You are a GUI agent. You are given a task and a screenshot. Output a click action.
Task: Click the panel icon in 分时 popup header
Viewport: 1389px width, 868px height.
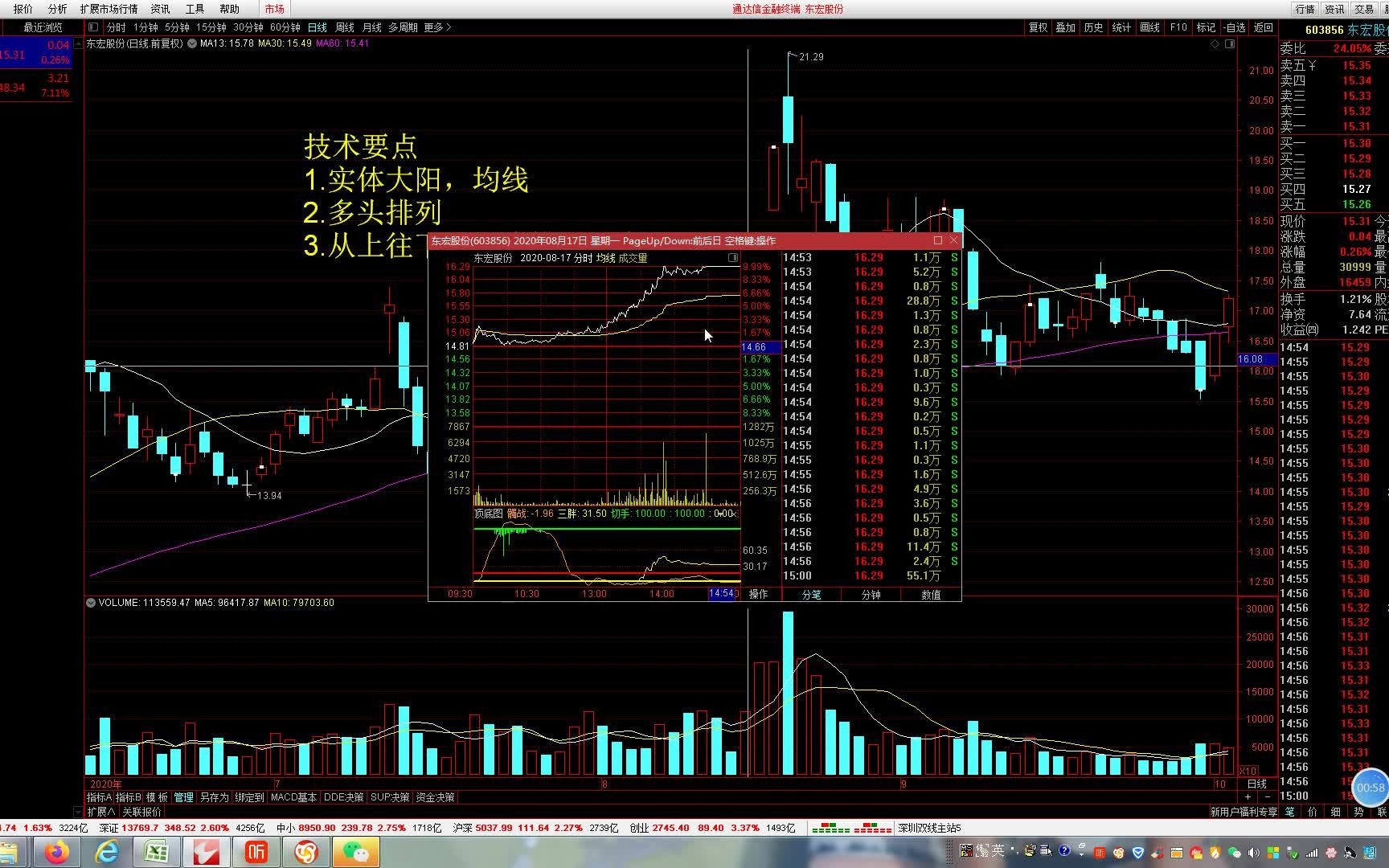point(733,258)
